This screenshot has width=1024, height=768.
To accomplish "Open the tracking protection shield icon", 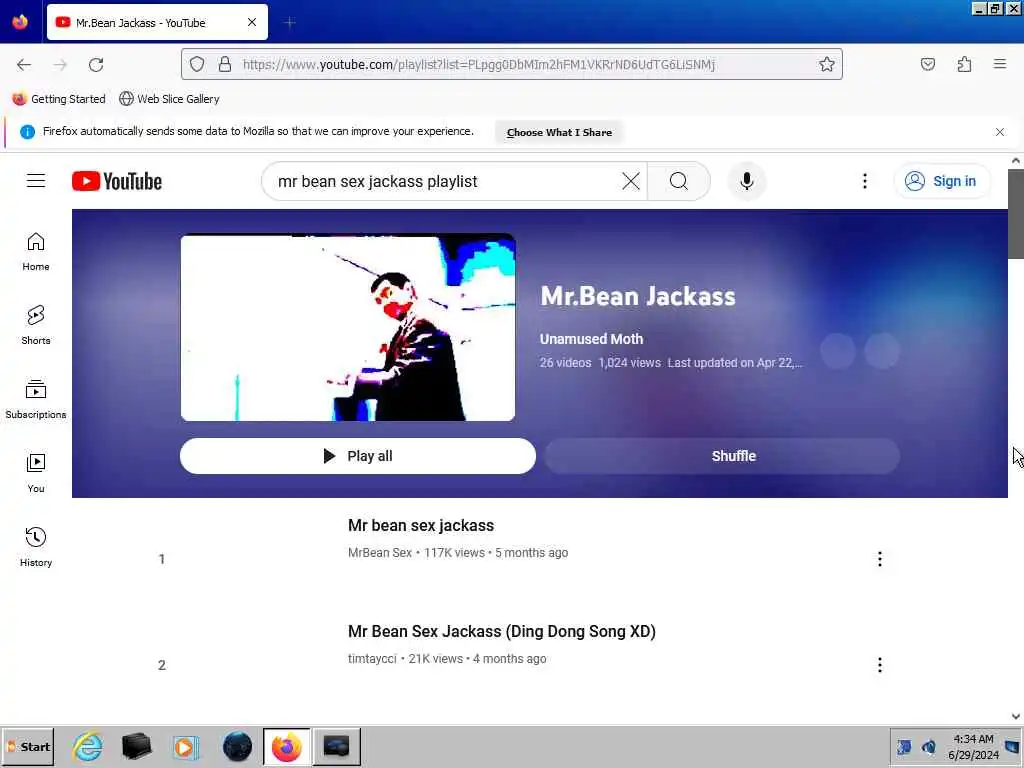I will click(x=197, y=64).
